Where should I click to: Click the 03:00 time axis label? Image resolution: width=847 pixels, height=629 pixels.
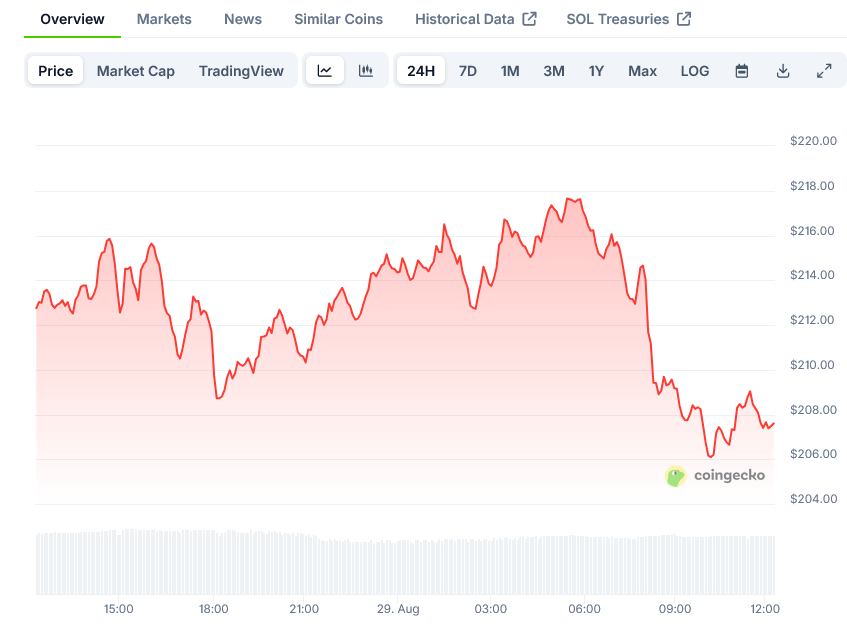click(x=490, y=609)
